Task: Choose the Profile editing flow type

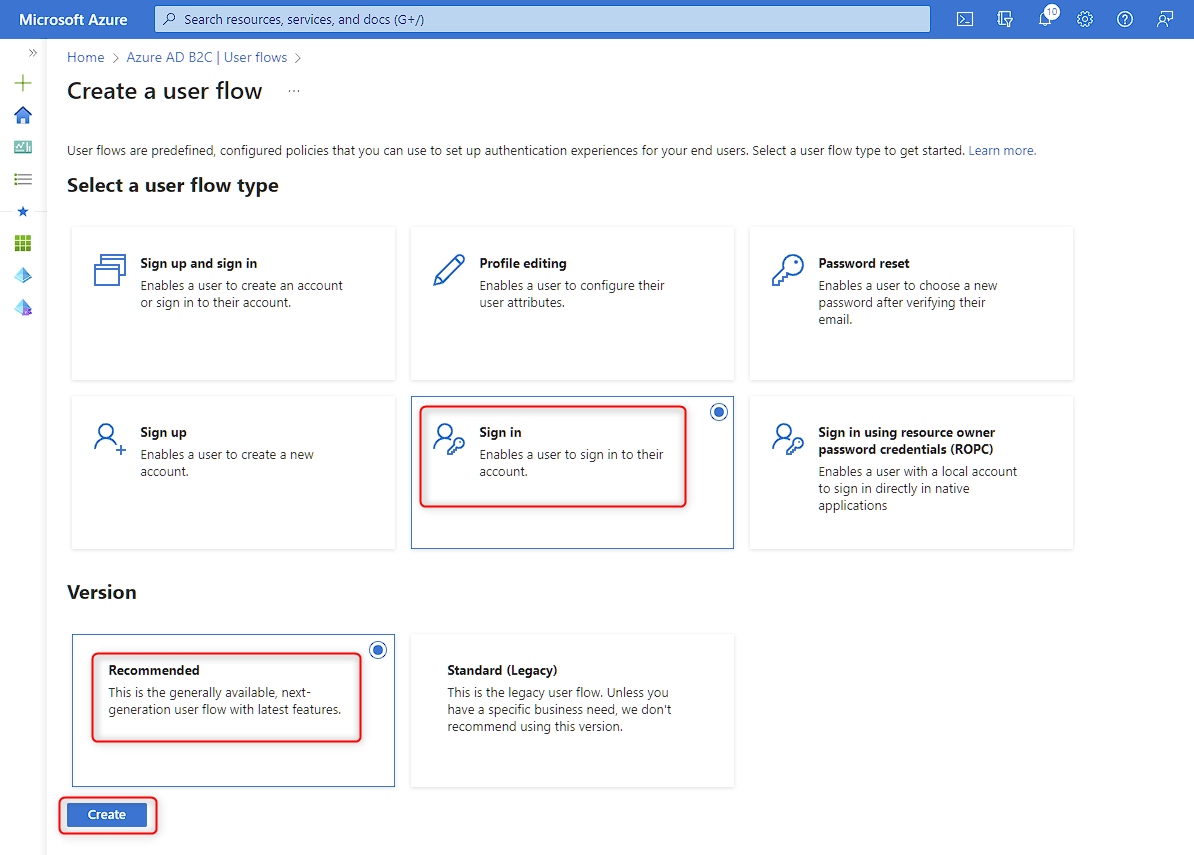Action: (572, 304)
